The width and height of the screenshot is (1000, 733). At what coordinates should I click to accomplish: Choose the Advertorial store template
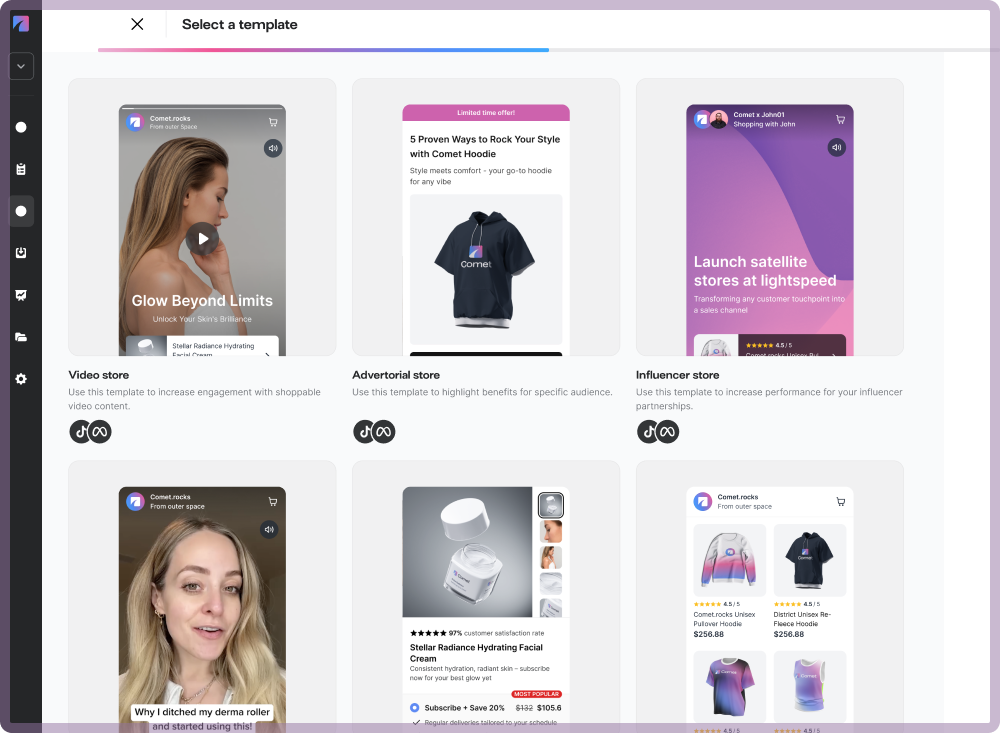[485, 217]
